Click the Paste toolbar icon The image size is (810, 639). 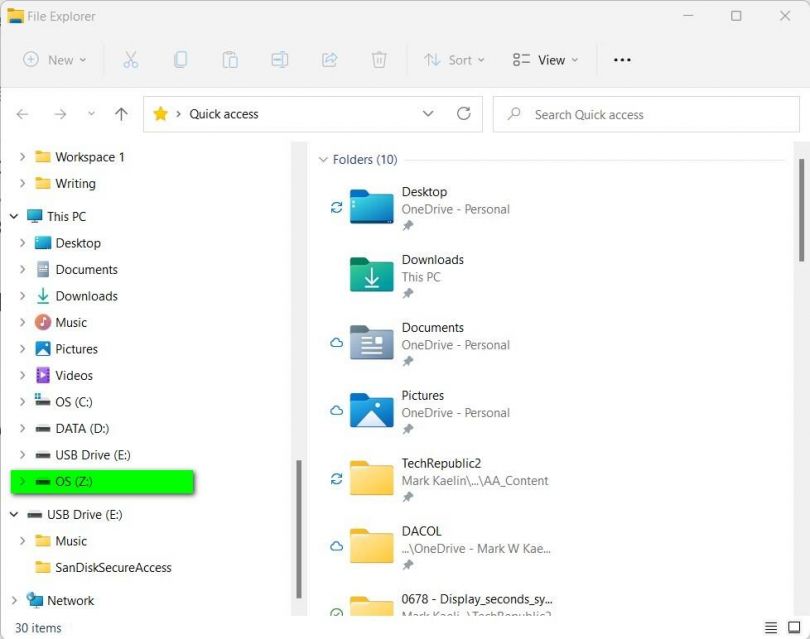click(230, 59)
